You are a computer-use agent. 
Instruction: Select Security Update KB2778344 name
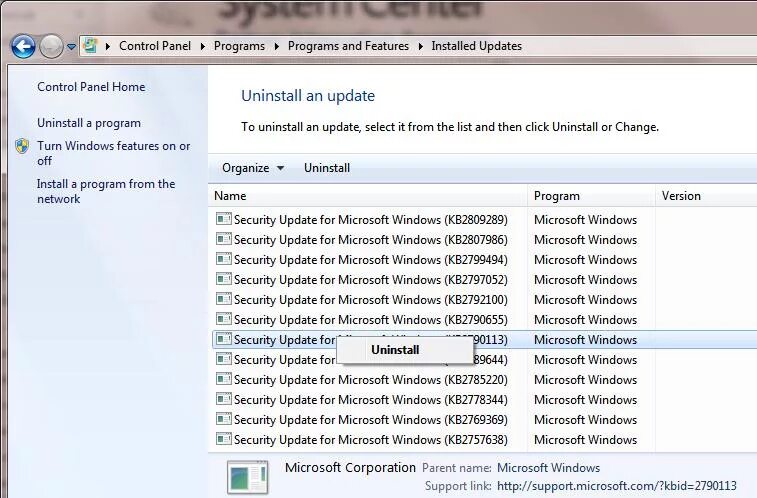(x=371, y=400)
